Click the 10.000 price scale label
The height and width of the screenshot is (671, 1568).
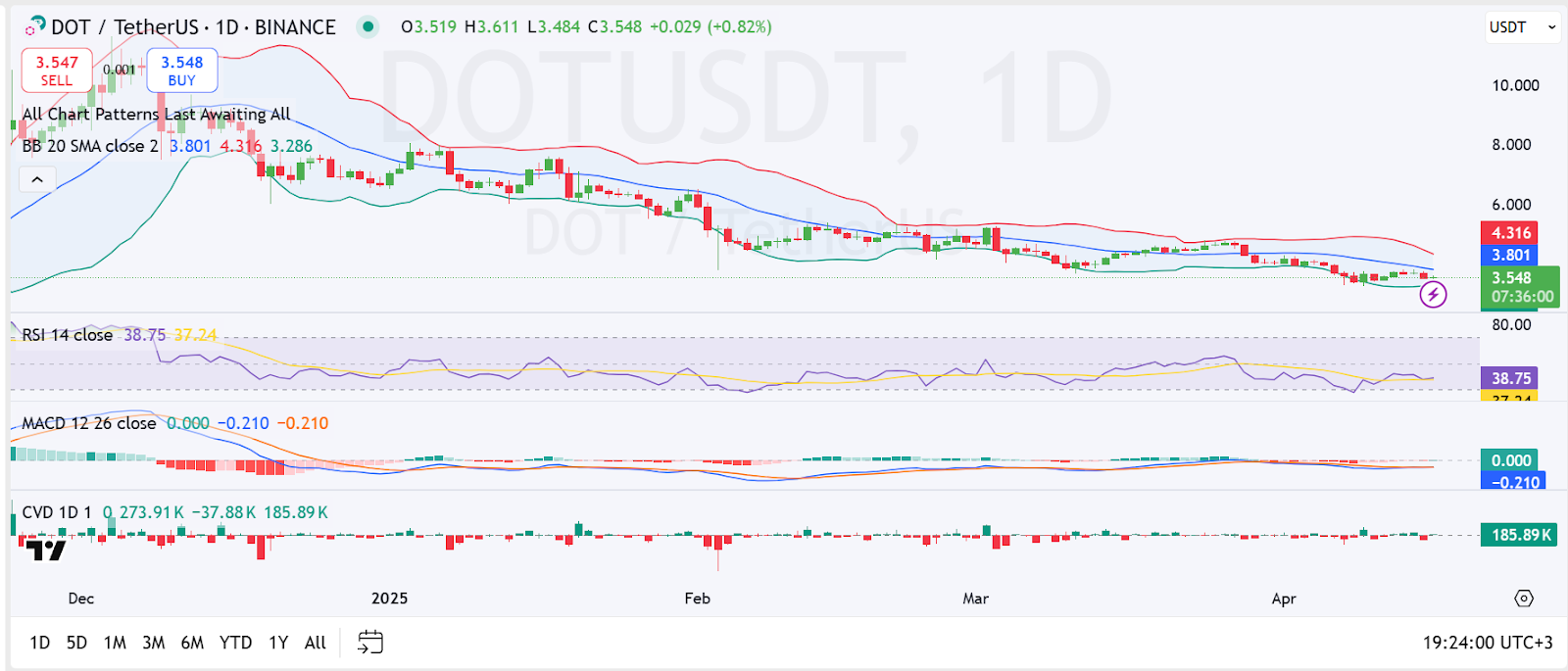click(1515, 85)
